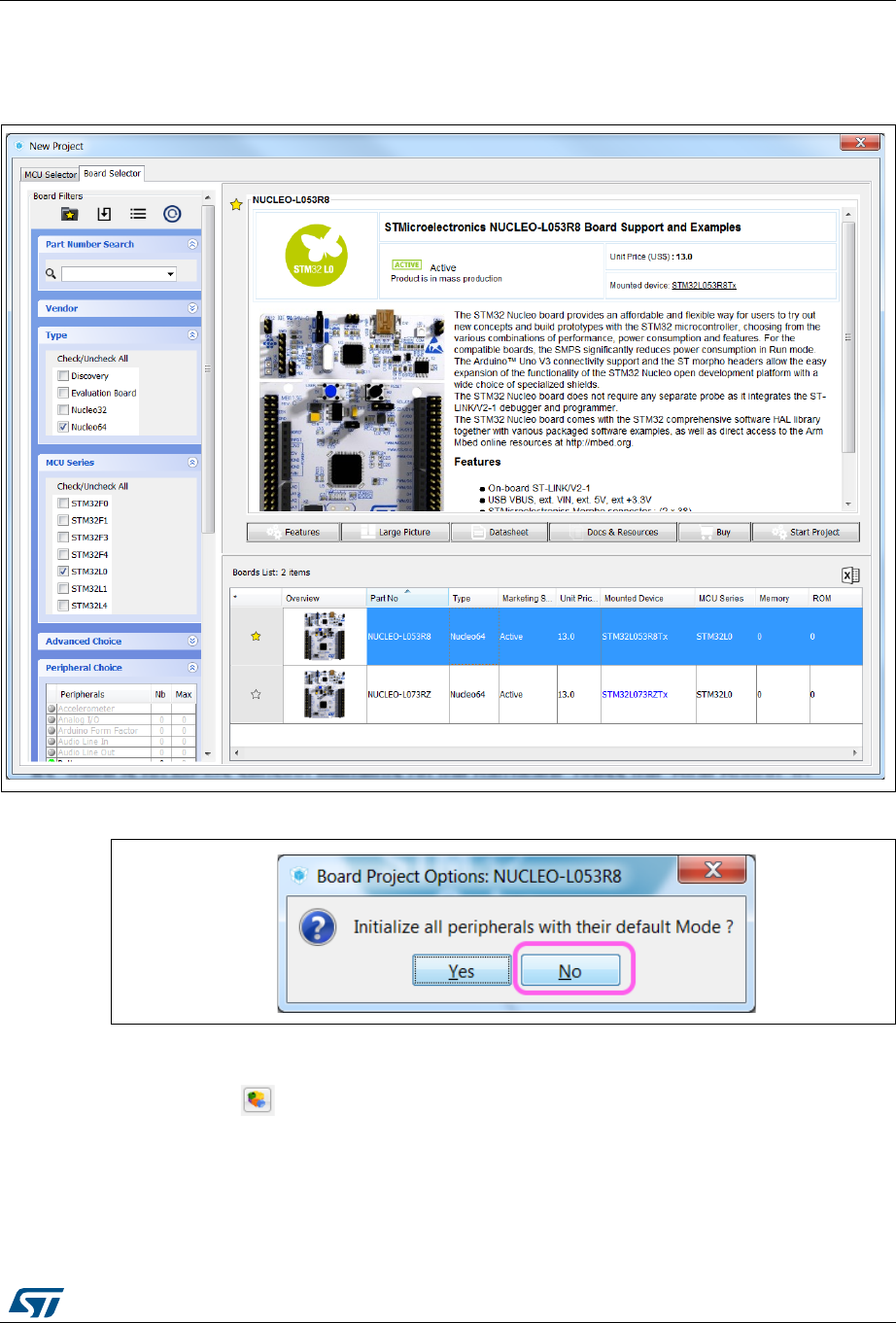
Task: Check the Discovery board type
Action: [x=63, y=376]
